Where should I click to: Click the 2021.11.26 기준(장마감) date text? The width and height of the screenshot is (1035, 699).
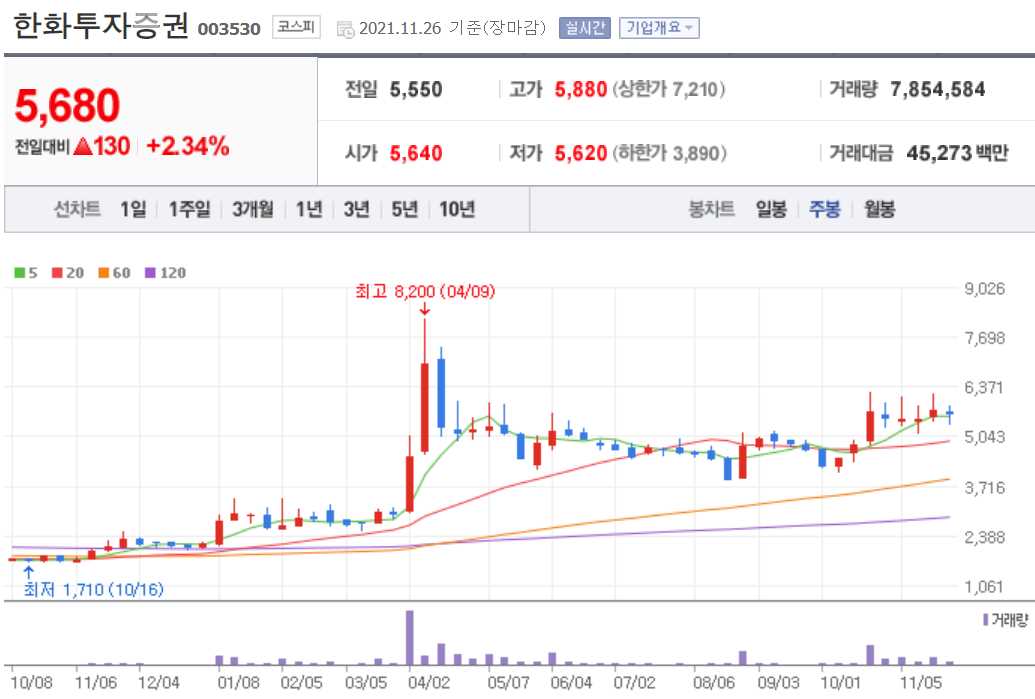tap(453, 28)
